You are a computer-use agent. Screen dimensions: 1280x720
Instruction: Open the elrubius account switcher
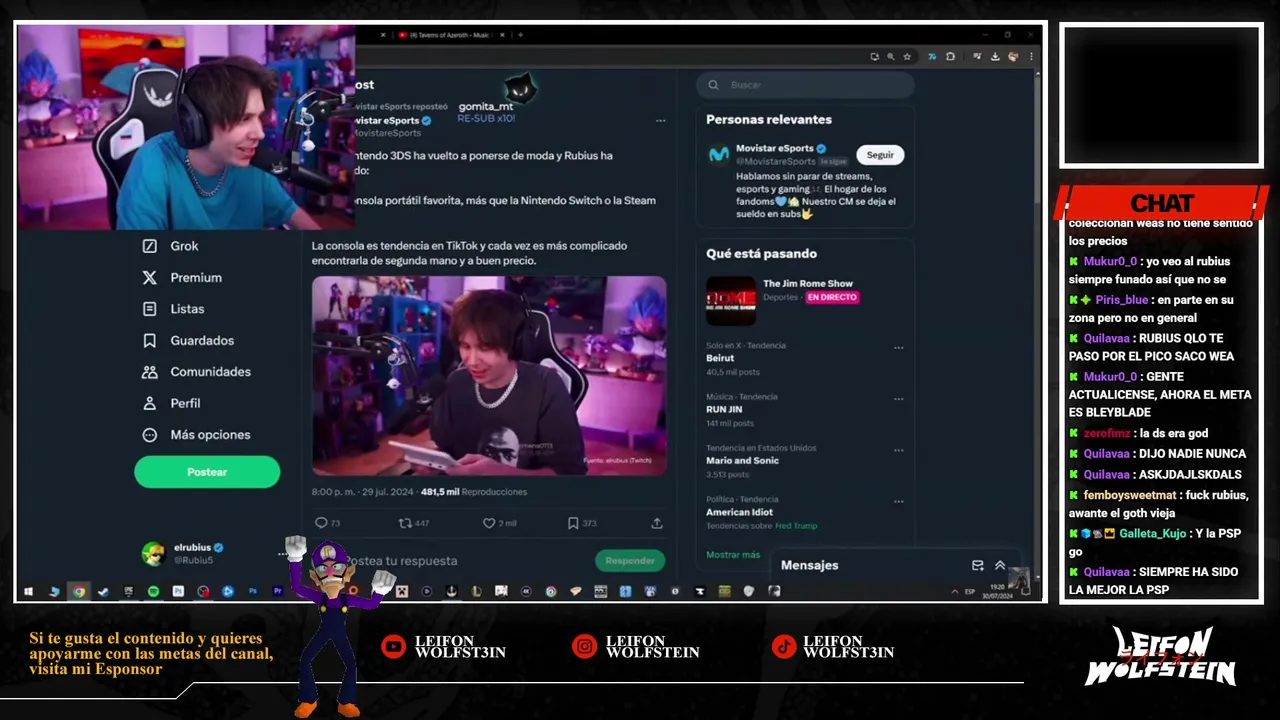point(214,553)
